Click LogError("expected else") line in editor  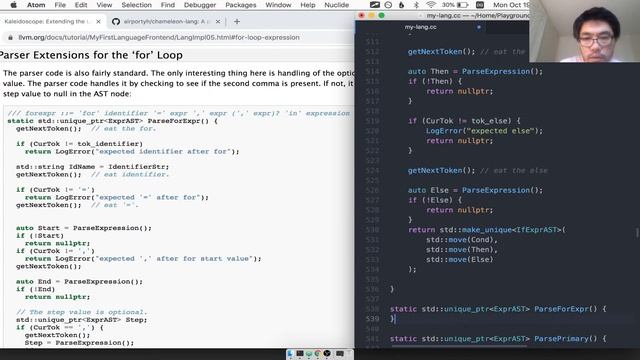coord(484,131)
